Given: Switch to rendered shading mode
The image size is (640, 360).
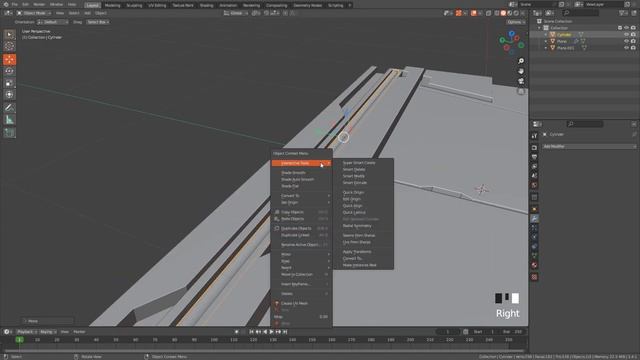Looking at the screenshot, I should click(516, 13).
